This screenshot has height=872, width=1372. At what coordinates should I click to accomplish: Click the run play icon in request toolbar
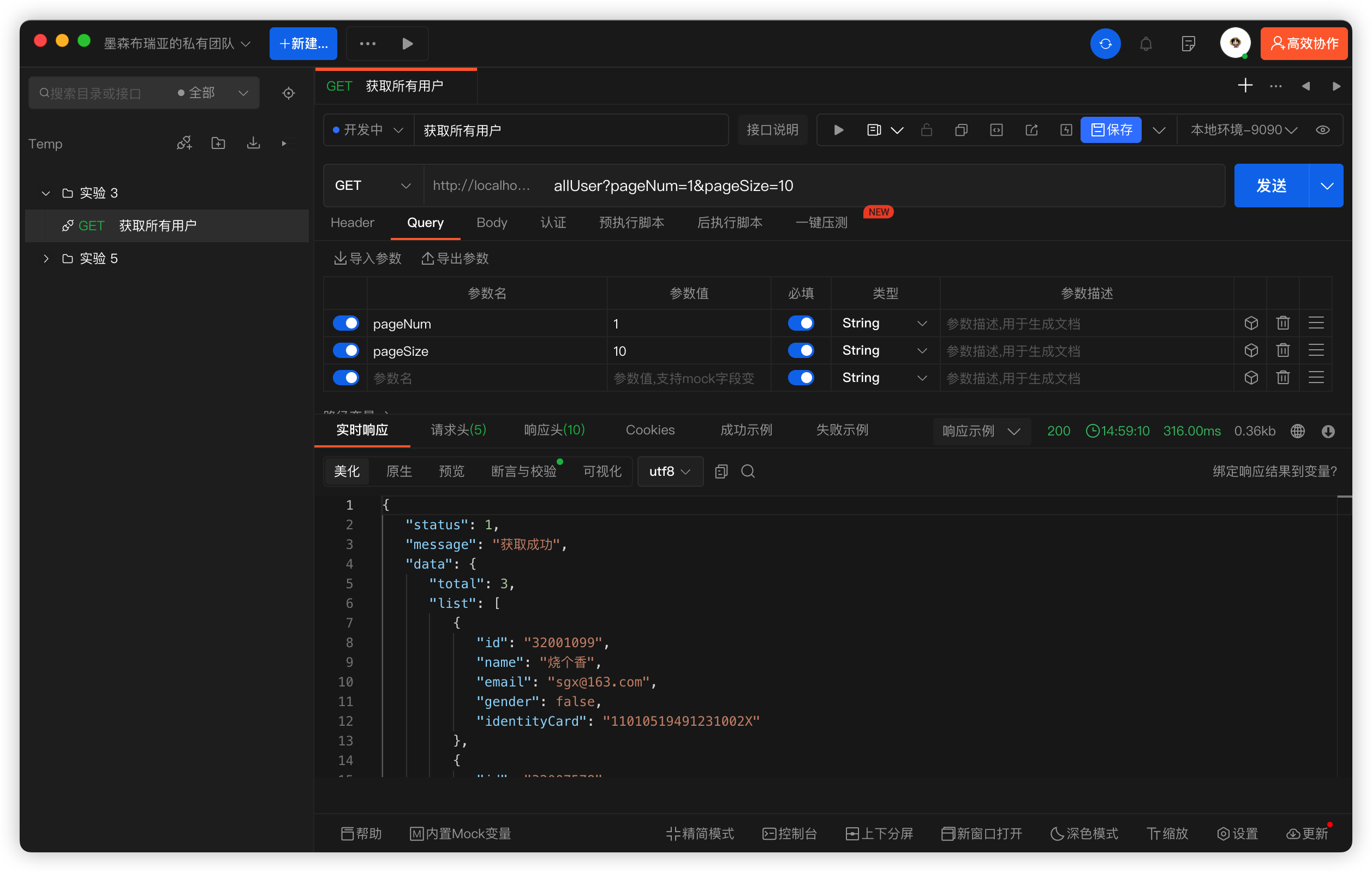838,130
